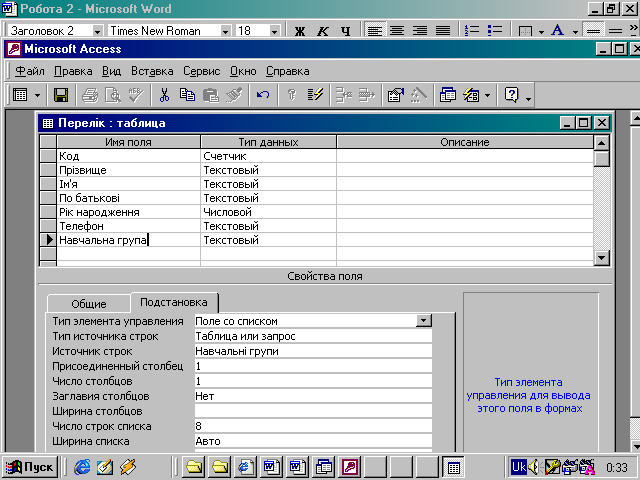Open dropdown arrow of Поле со списком
Viewport: 640px width, 480px height.
pos(424,321)
